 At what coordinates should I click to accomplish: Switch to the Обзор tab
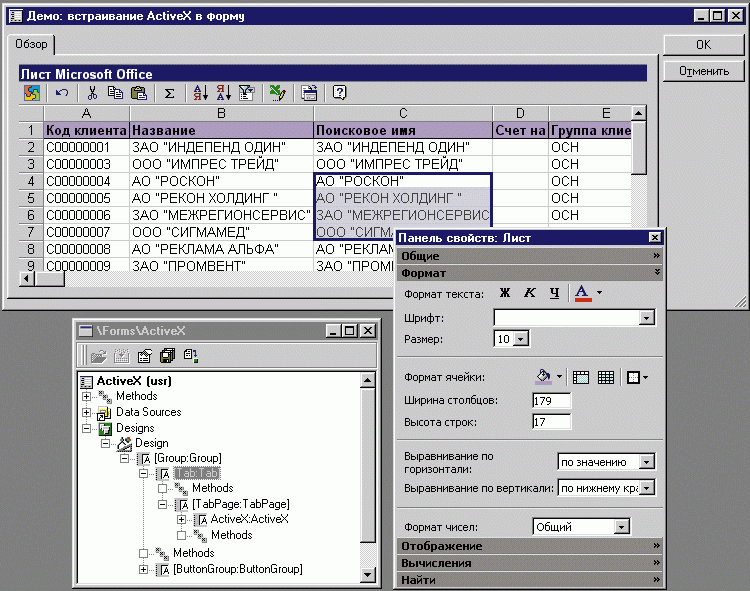click(x=31, y=44)
